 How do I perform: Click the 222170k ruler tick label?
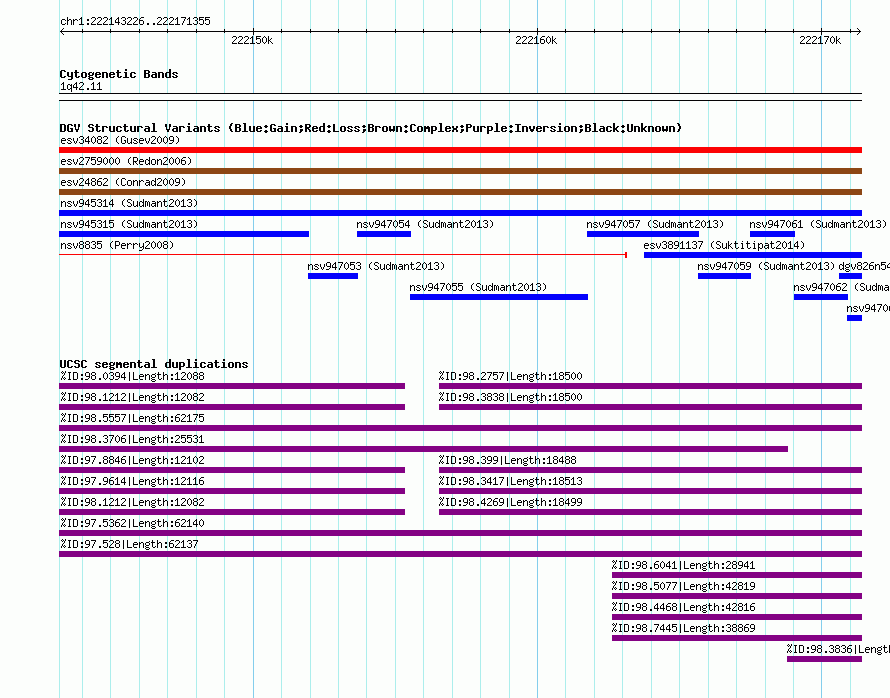(820, 40)
